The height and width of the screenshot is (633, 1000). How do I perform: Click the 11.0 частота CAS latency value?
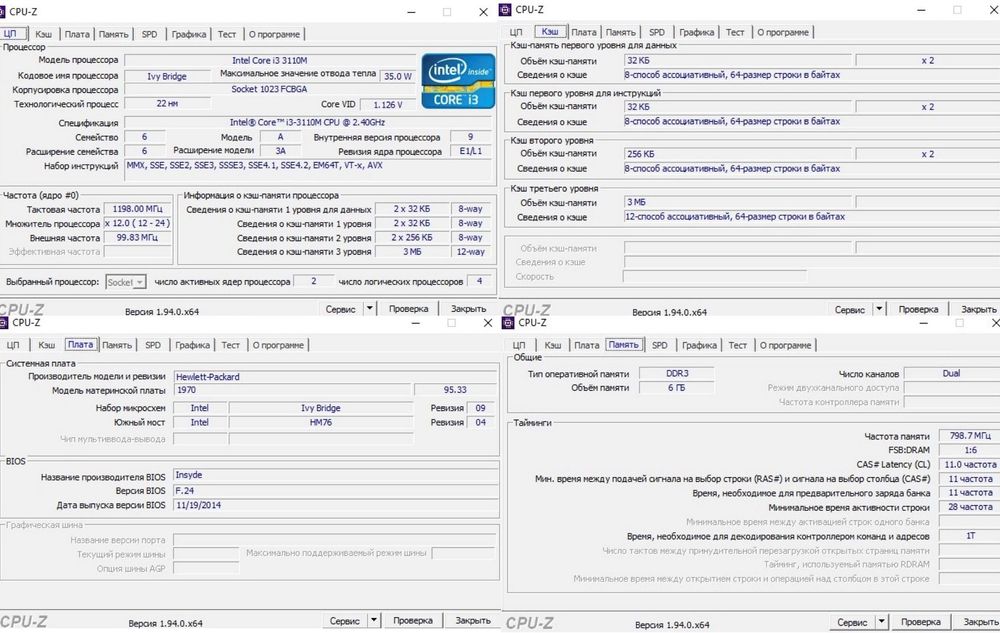tap(969, 465)
